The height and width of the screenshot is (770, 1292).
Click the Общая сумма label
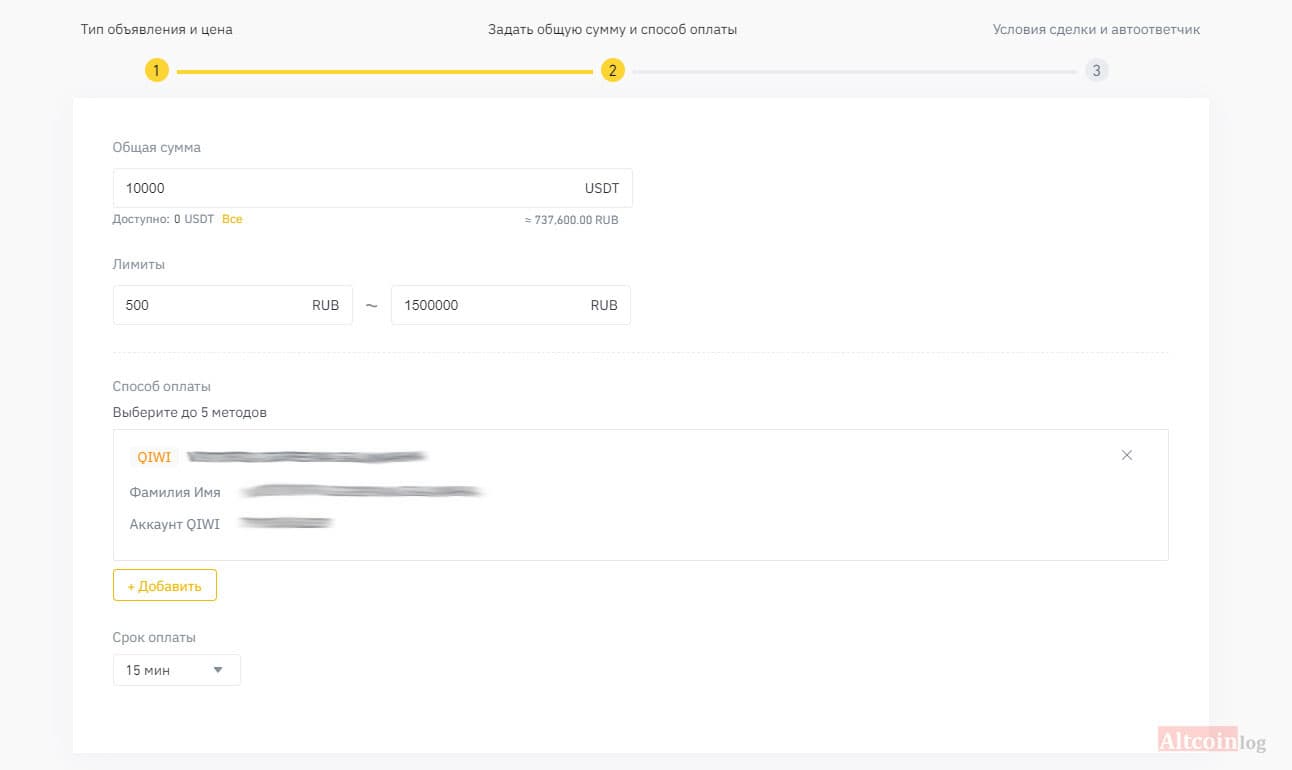(x=157, y=147)
